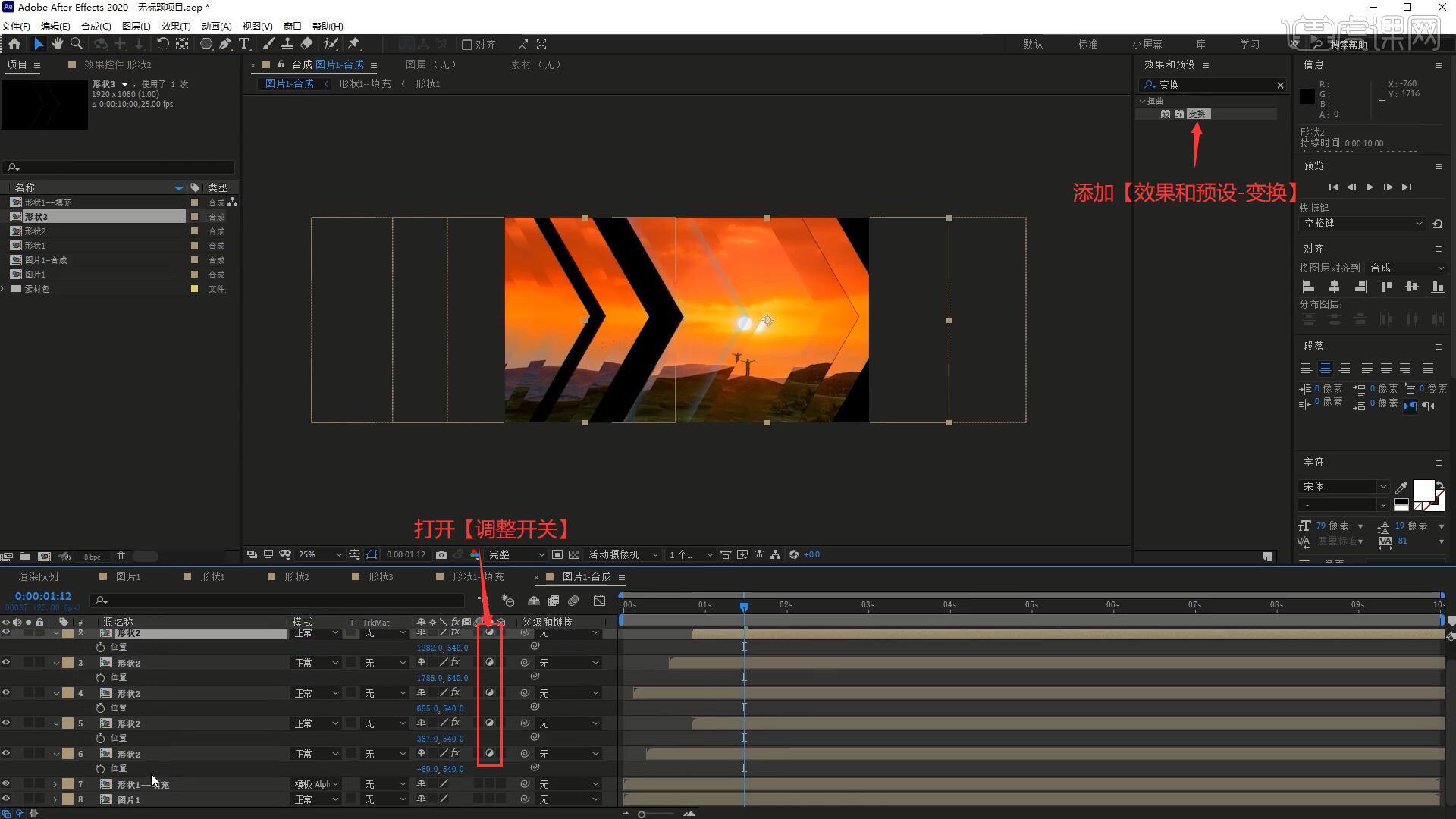1456x819 pixels.
Task: Select the Zoom magnifier tool
Action: (x=77, y=44)
